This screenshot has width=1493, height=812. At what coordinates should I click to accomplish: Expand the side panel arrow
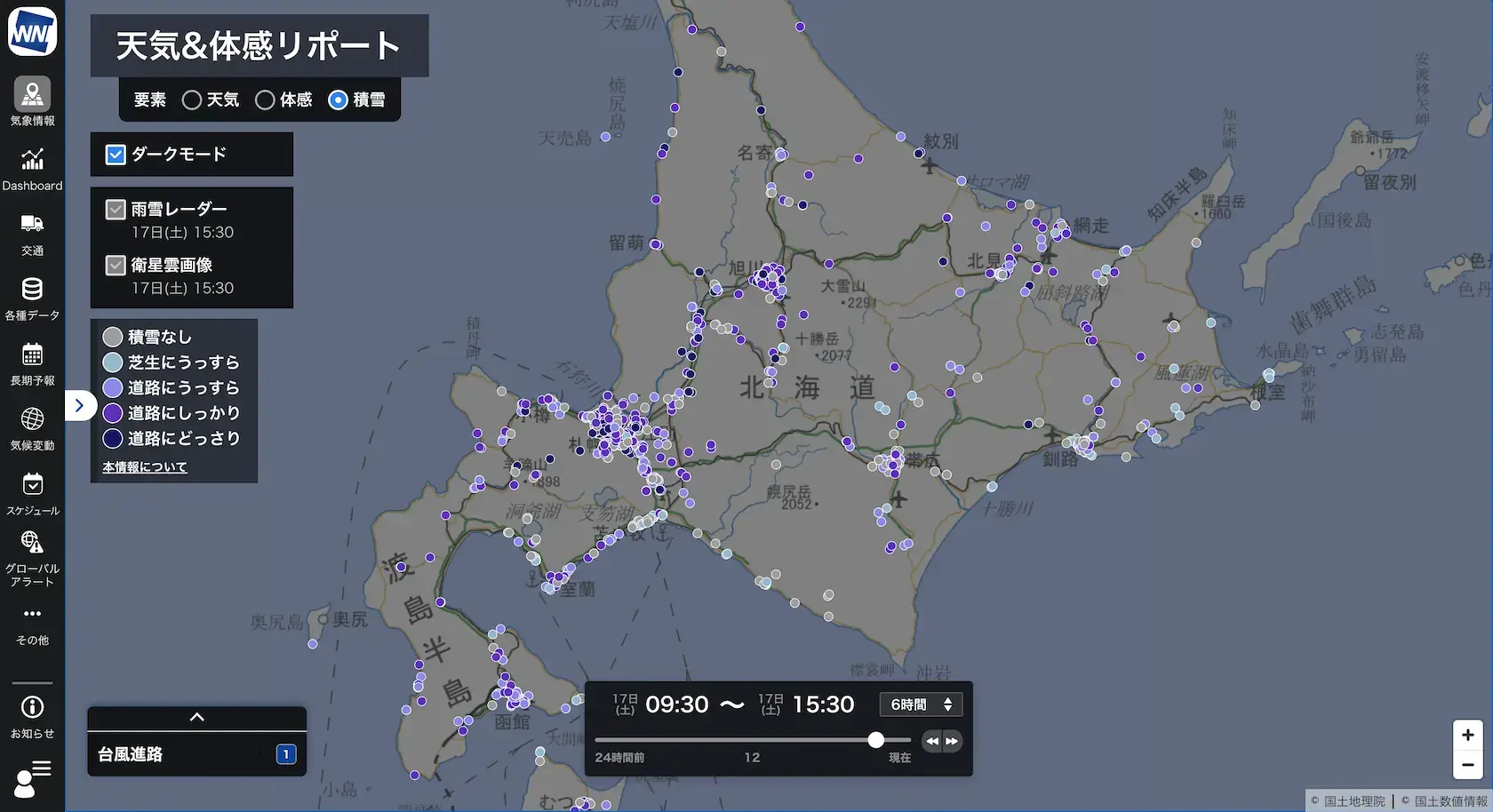(x=79, y=405)
